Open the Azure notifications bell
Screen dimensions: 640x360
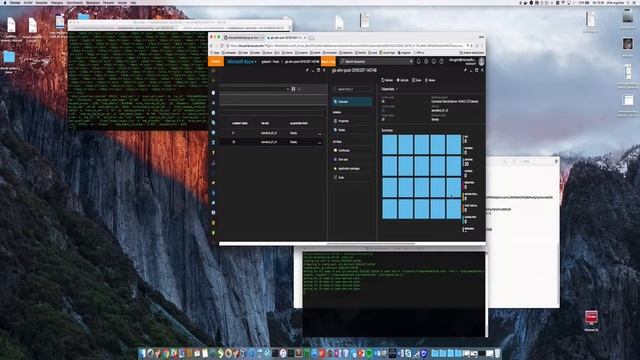pyautogui.click(x=418, y=61)
